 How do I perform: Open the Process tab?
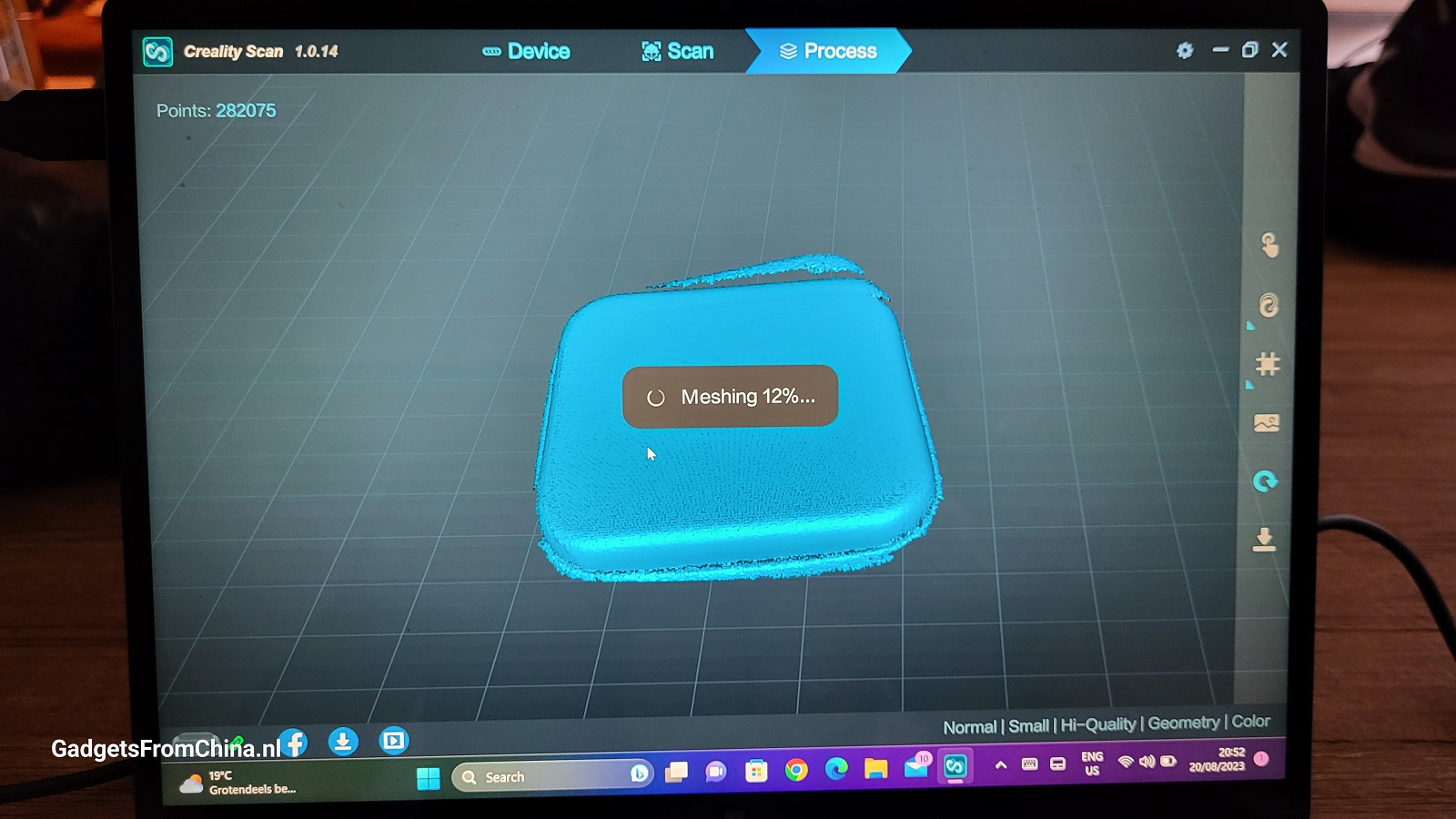click(828, 51)
